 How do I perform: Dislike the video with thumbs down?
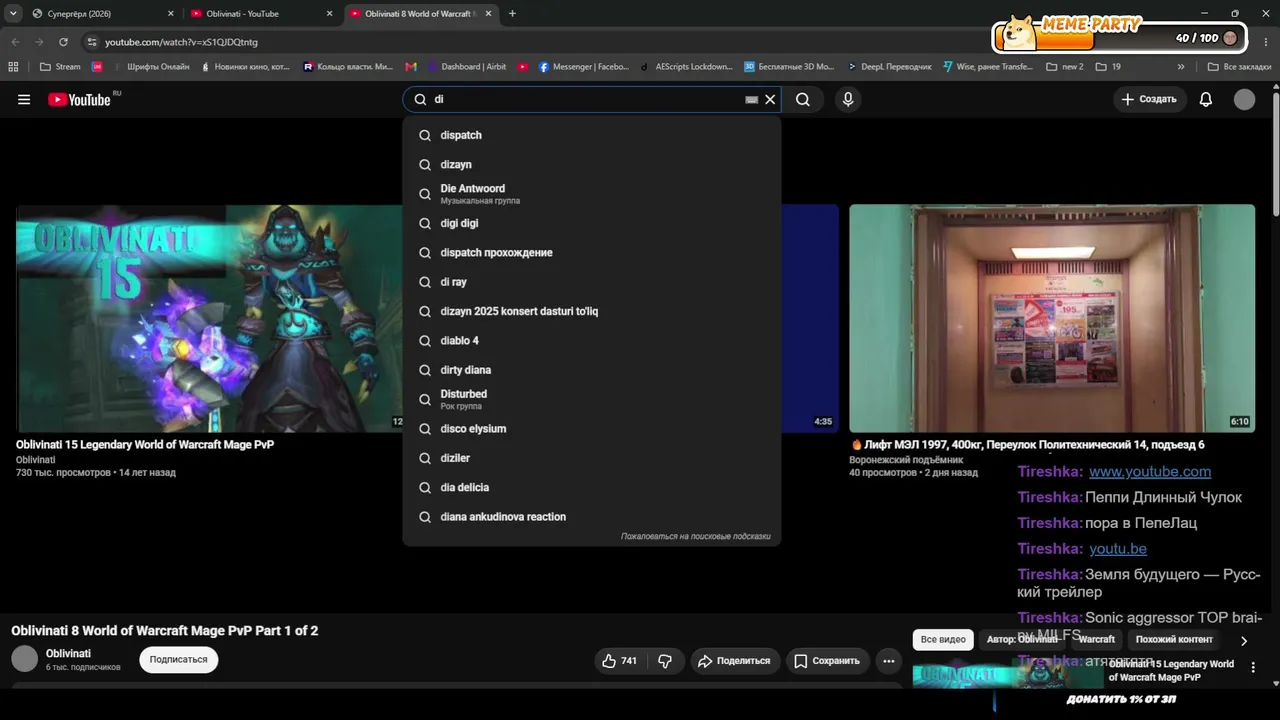[665, 661]
